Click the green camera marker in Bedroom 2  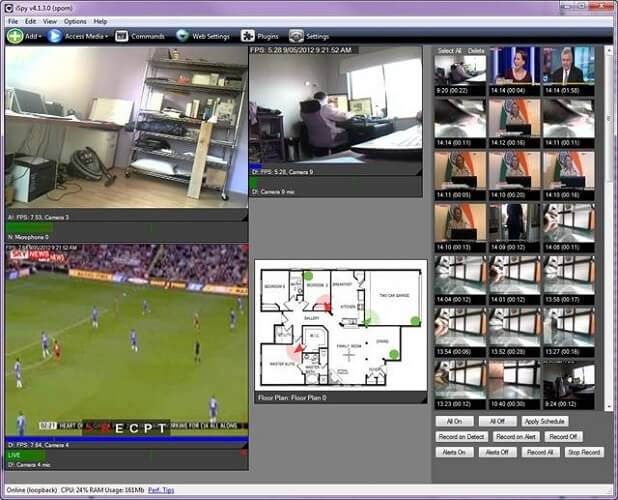tap(308, 276)
